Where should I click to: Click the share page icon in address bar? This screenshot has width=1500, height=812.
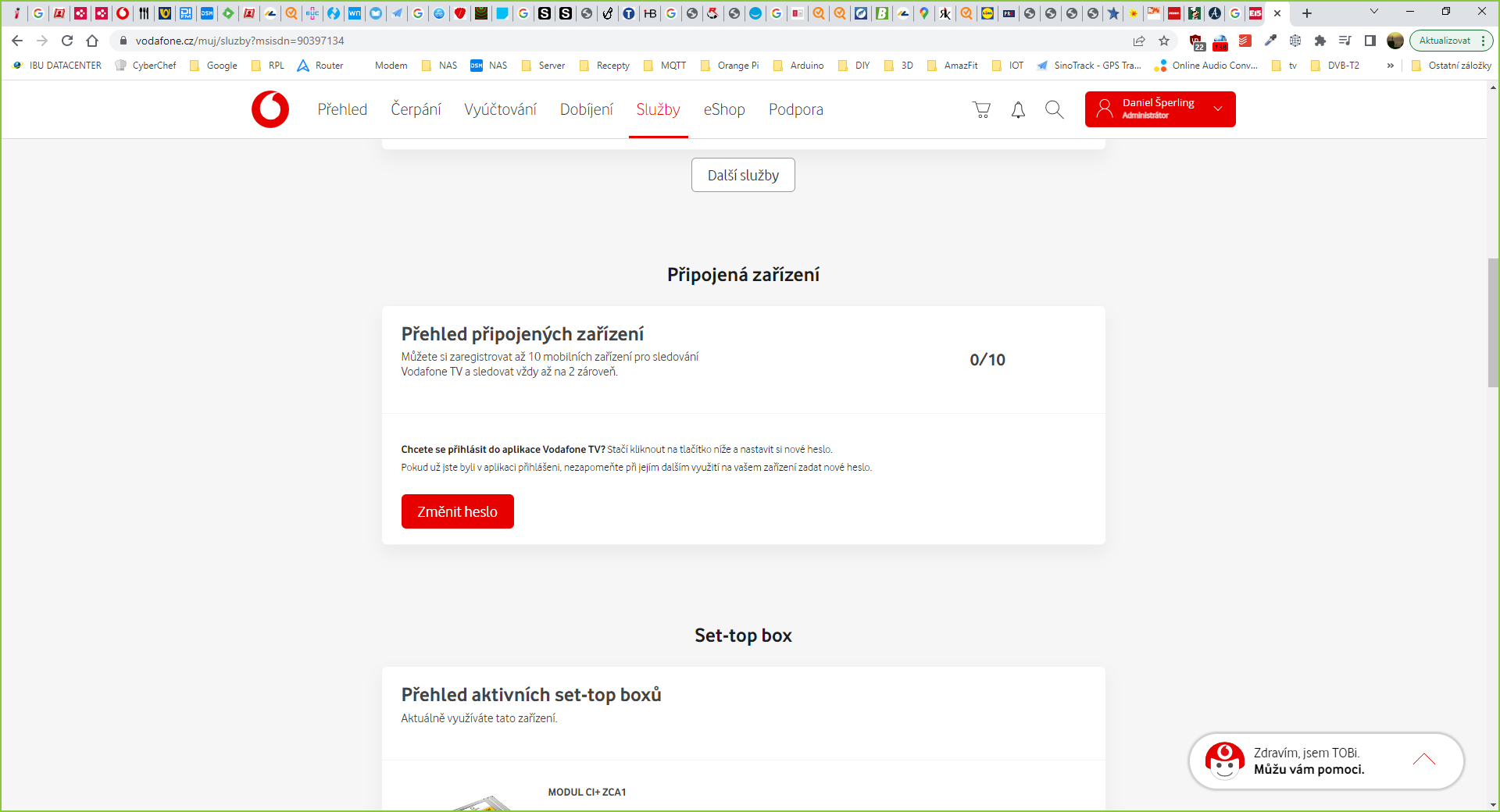coord(1139,41)
